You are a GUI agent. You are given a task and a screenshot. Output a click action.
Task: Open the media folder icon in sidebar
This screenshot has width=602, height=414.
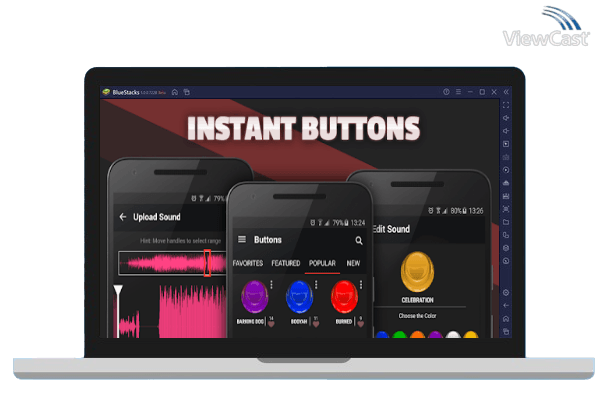[506, 222]
